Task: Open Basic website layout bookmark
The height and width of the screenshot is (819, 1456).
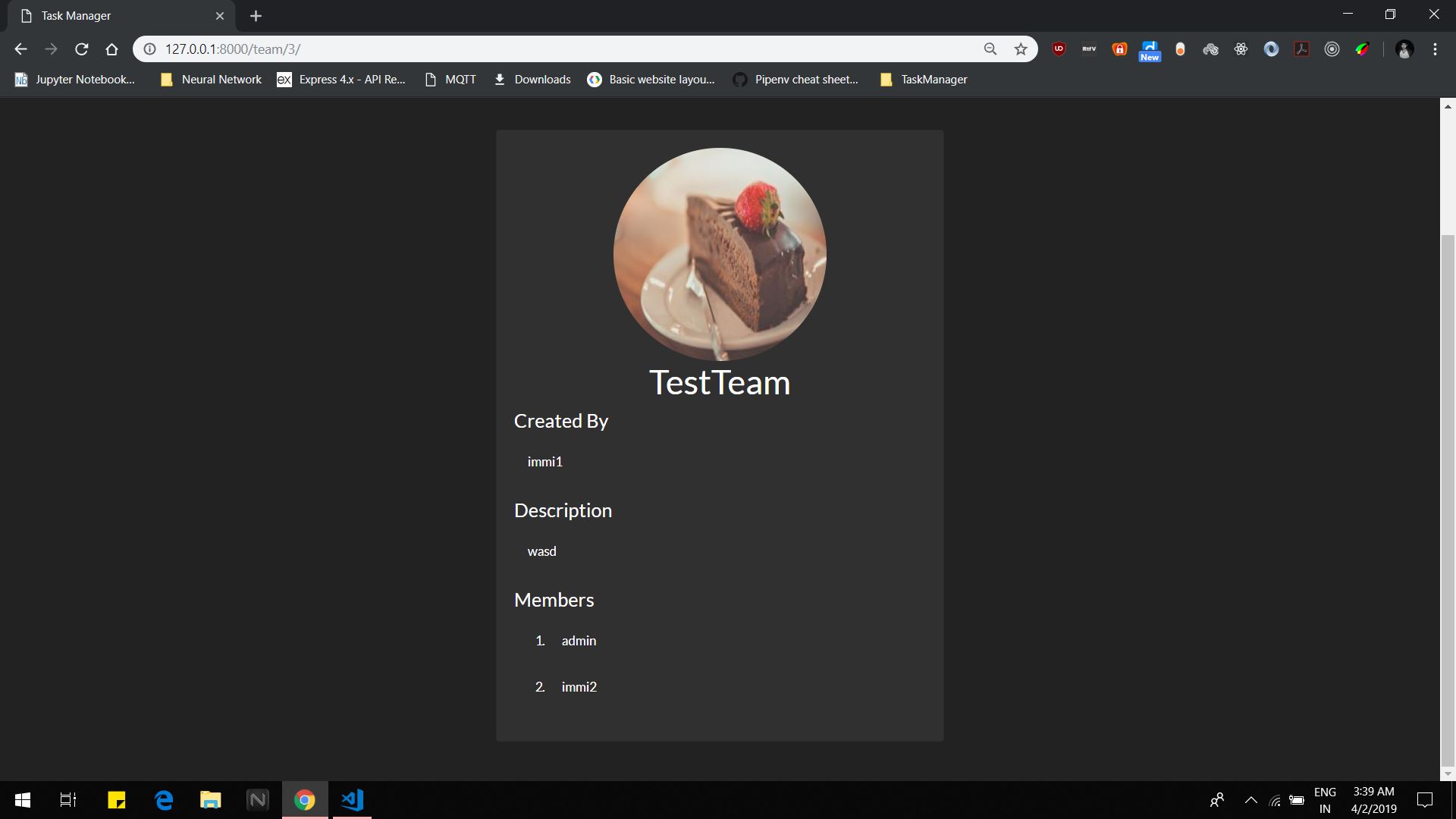Action: coord(651,80)
